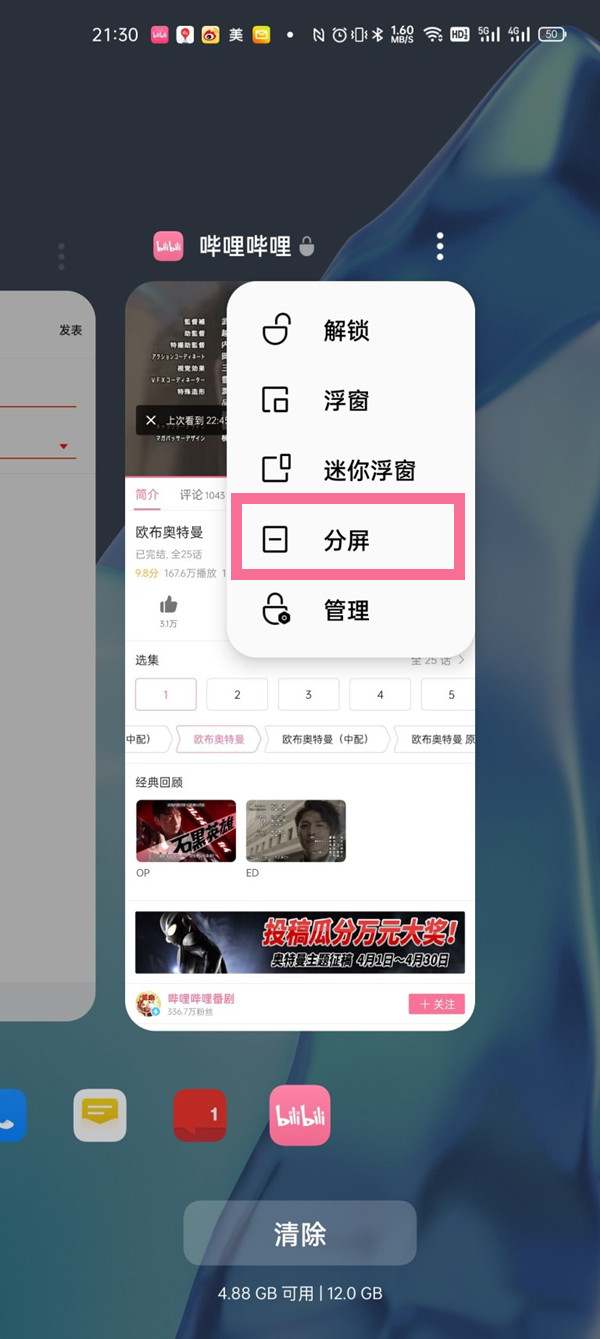Click the +关注 follow button
Image resolution: width=600 pixels, height=1339 pixels.
[436, 1004]
